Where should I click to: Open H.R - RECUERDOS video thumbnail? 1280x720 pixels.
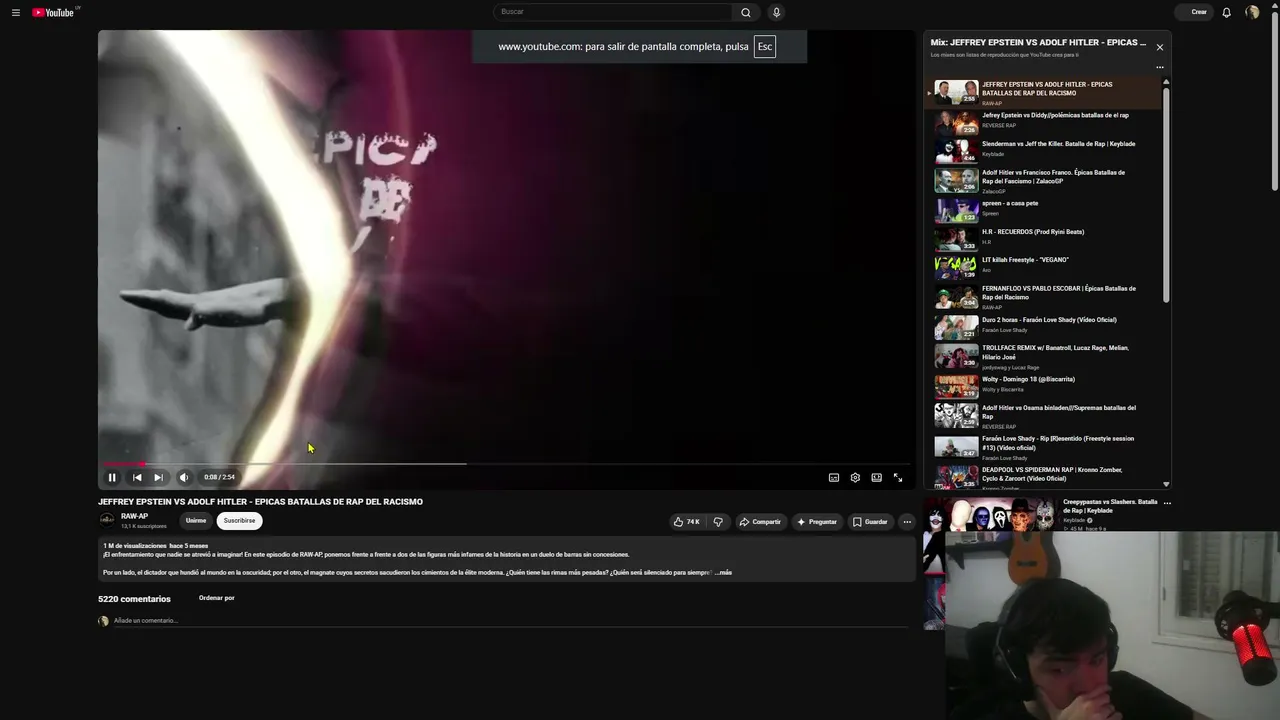click(x=956, y=239)
